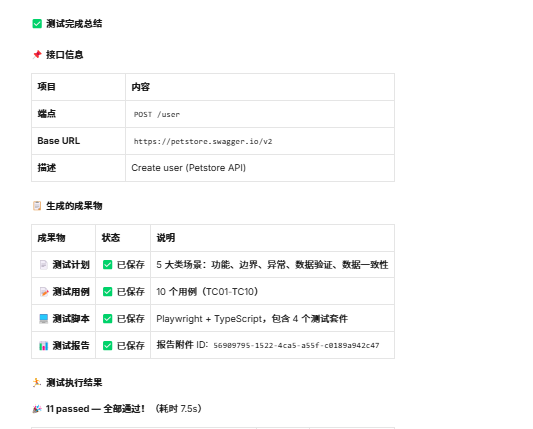This screenshot has width=533, height=429.
Task: Click the heading text 测试执行结果
Action: (74, 382)
